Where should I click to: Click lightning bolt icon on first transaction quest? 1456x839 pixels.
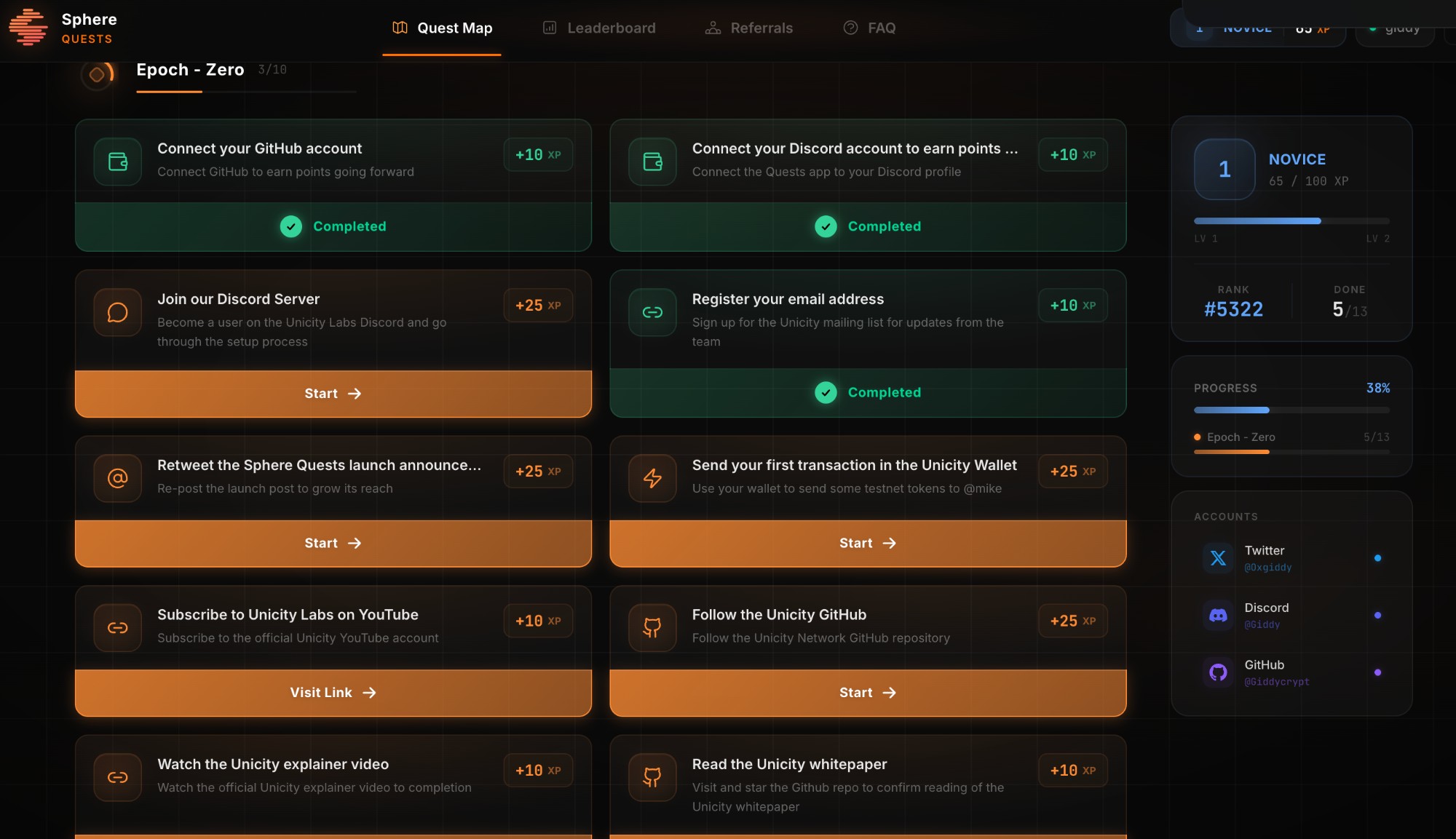click(652, 478)
